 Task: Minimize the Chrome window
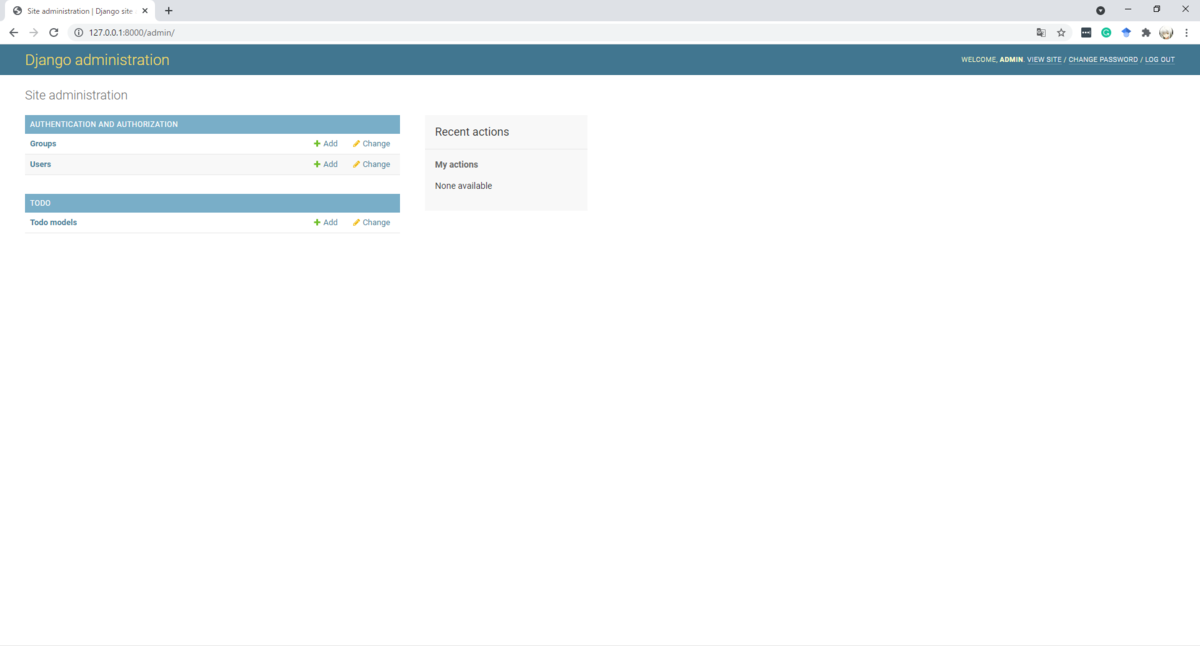click(x=1128, y=9)
